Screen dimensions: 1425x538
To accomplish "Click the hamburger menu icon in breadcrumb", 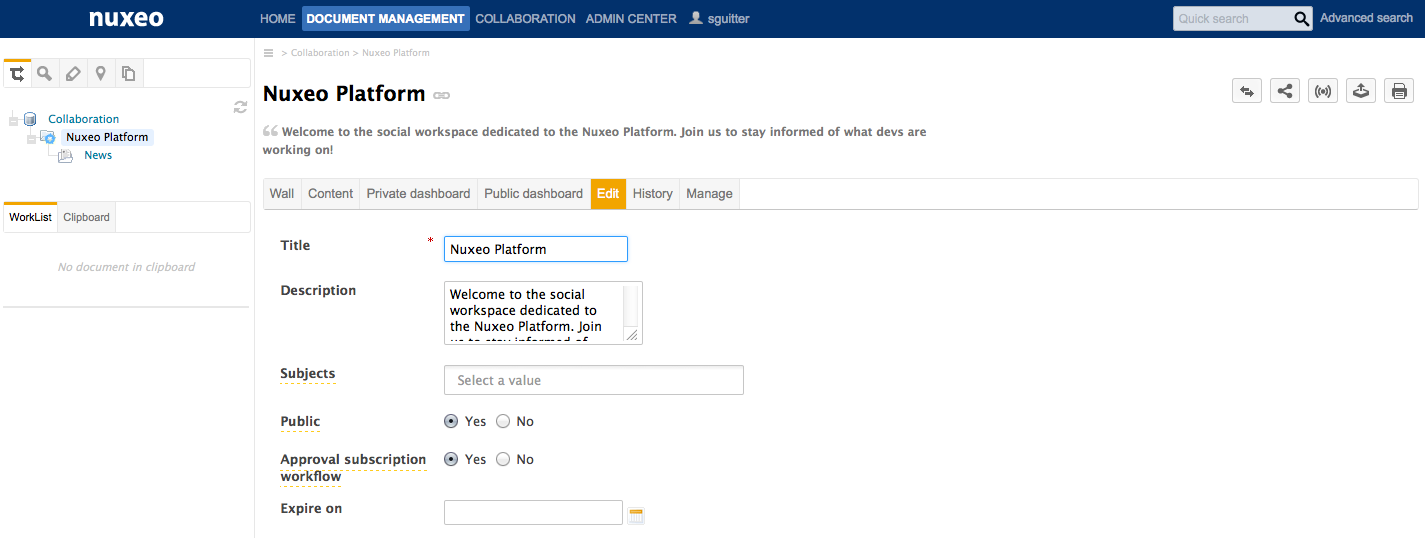I will point(268,52).
